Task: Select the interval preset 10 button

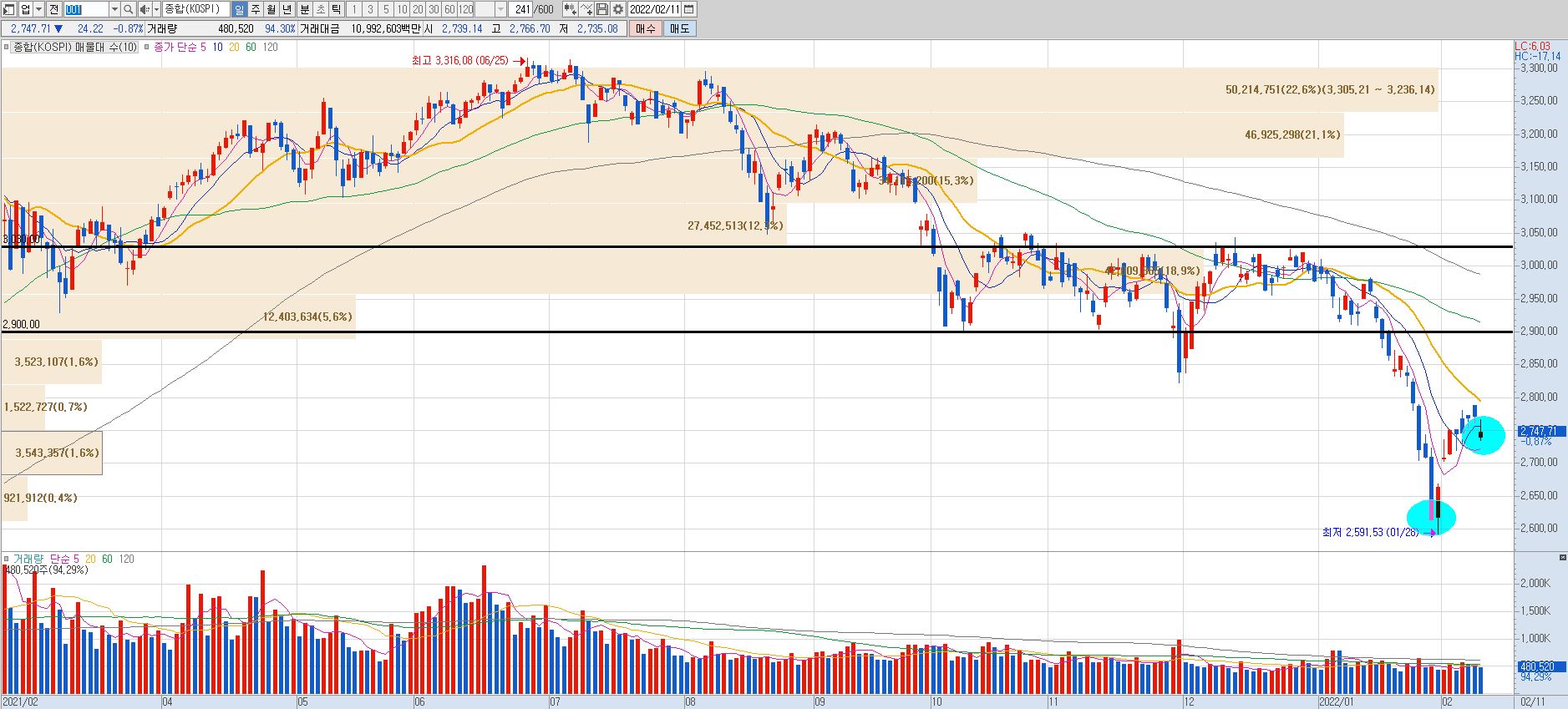Action: click(402, 9)
